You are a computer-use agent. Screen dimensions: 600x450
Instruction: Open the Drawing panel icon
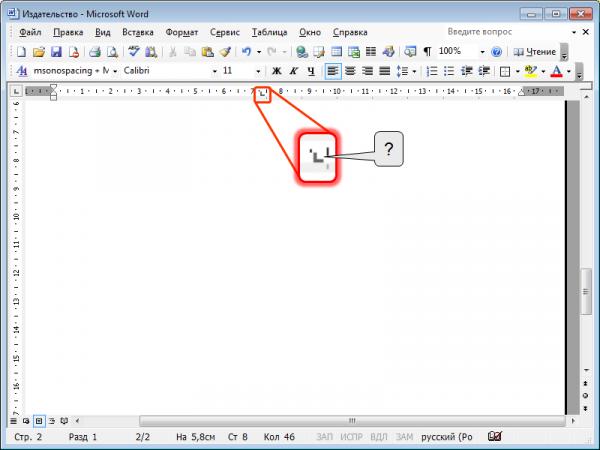click(388, 52)
